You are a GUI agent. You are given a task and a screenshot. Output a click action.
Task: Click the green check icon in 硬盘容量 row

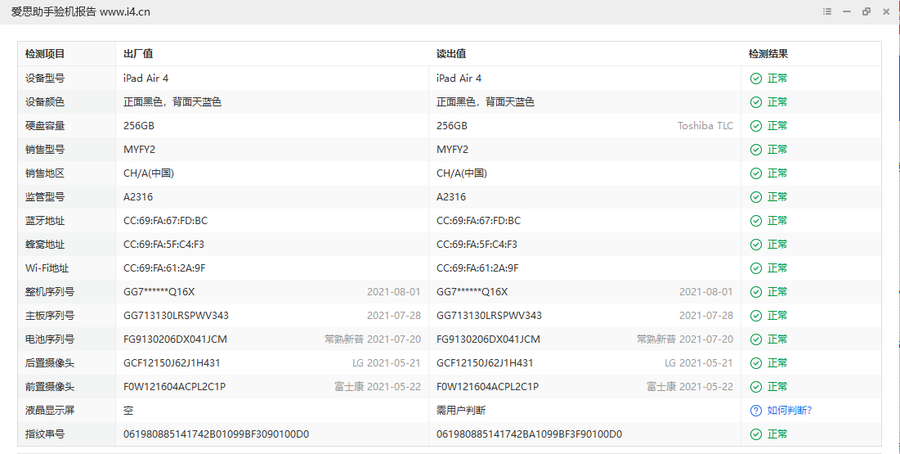(x=756, y=126)
